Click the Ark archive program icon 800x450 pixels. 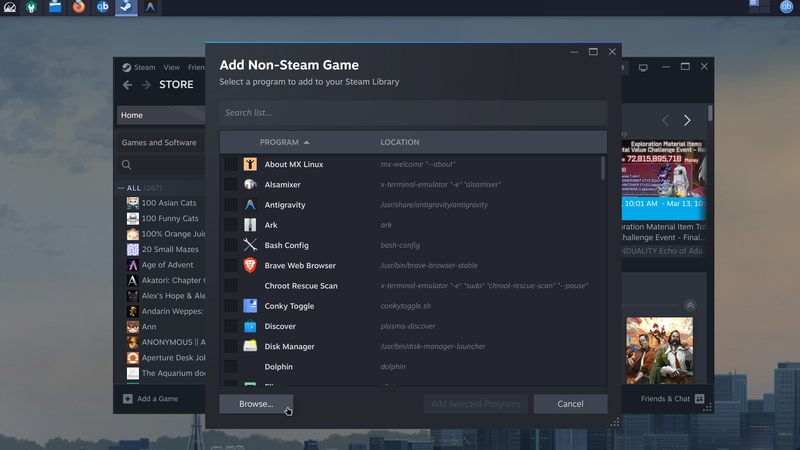[250, 224]
